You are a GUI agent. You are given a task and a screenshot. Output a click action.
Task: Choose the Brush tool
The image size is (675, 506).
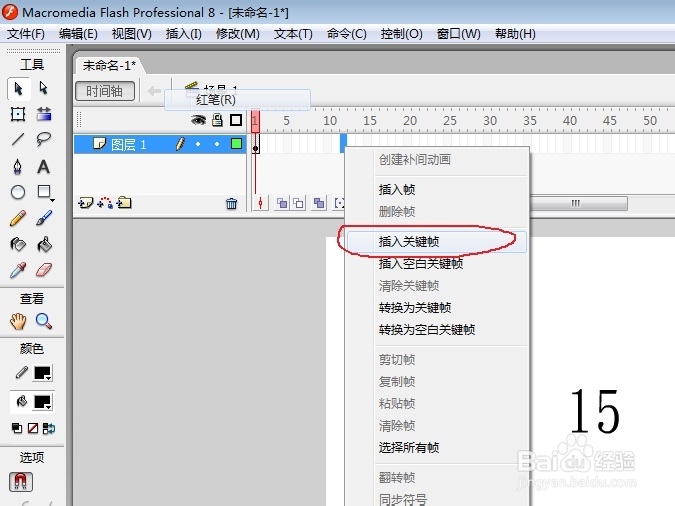(44, 218)
